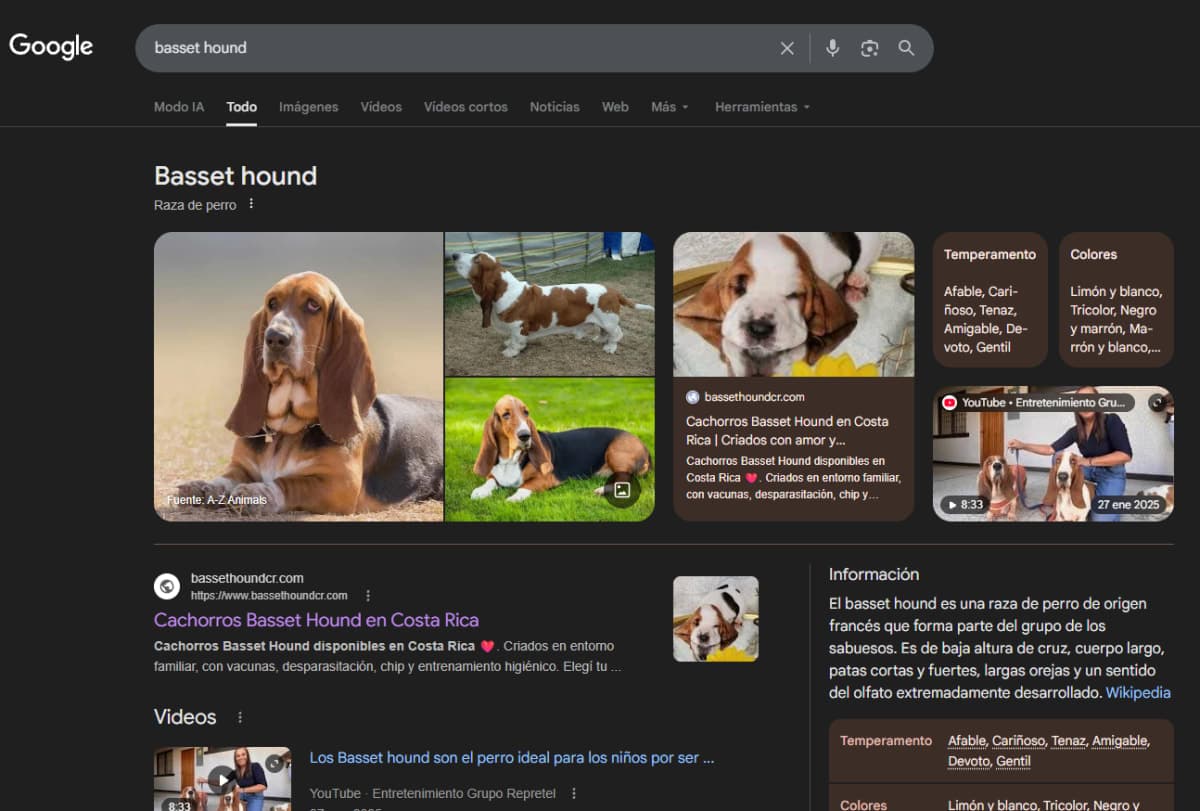Click the Información heading
1200x811 pixels.
874,574
